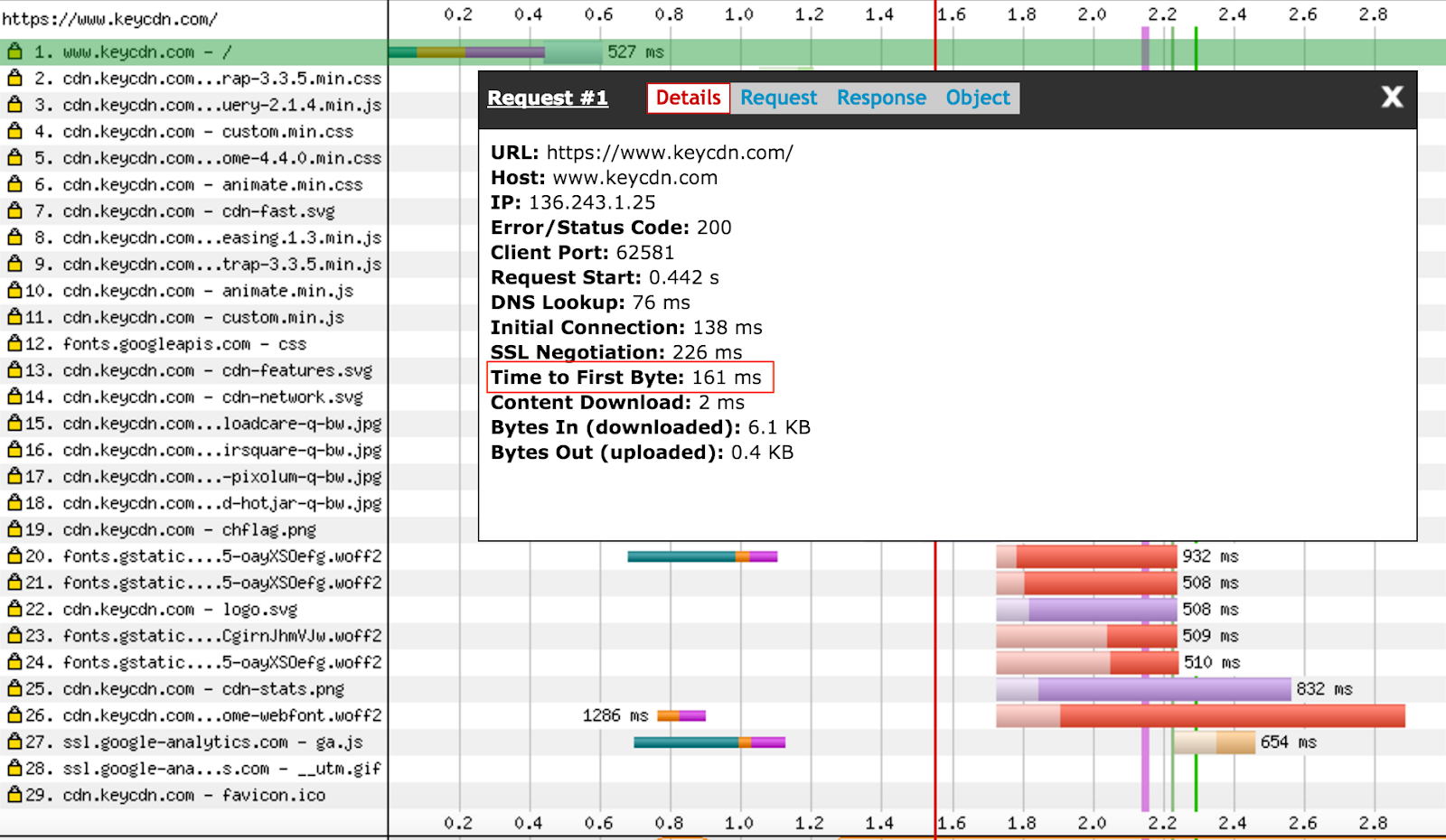Click the URL https://www.keycdn.com/ in details

coord(670,153)
